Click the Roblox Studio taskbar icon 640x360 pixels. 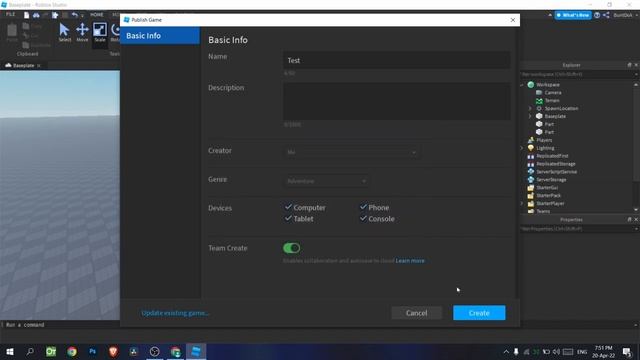196,351
